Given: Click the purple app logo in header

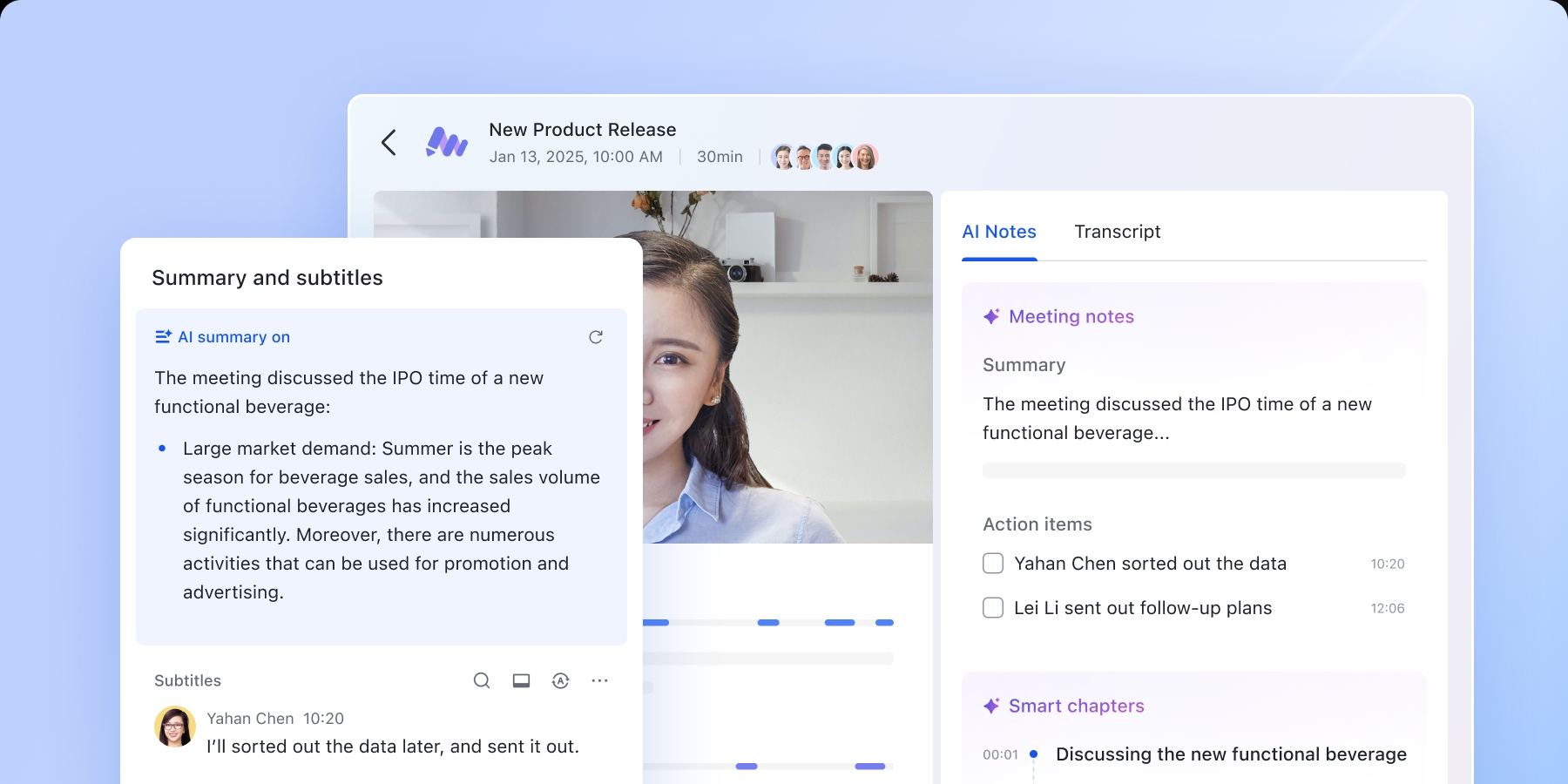Looking at the screenshot, I should 447,143.
